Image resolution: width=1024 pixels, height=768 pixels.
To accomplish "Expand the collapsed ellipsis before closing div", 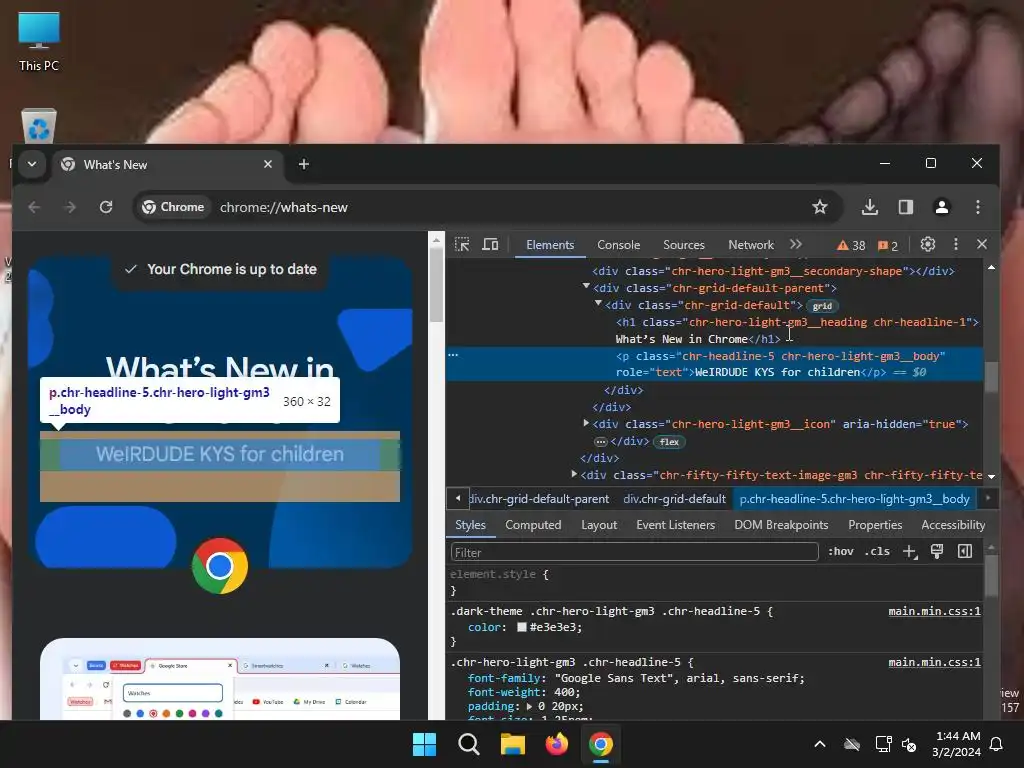I will coord(600,442).
